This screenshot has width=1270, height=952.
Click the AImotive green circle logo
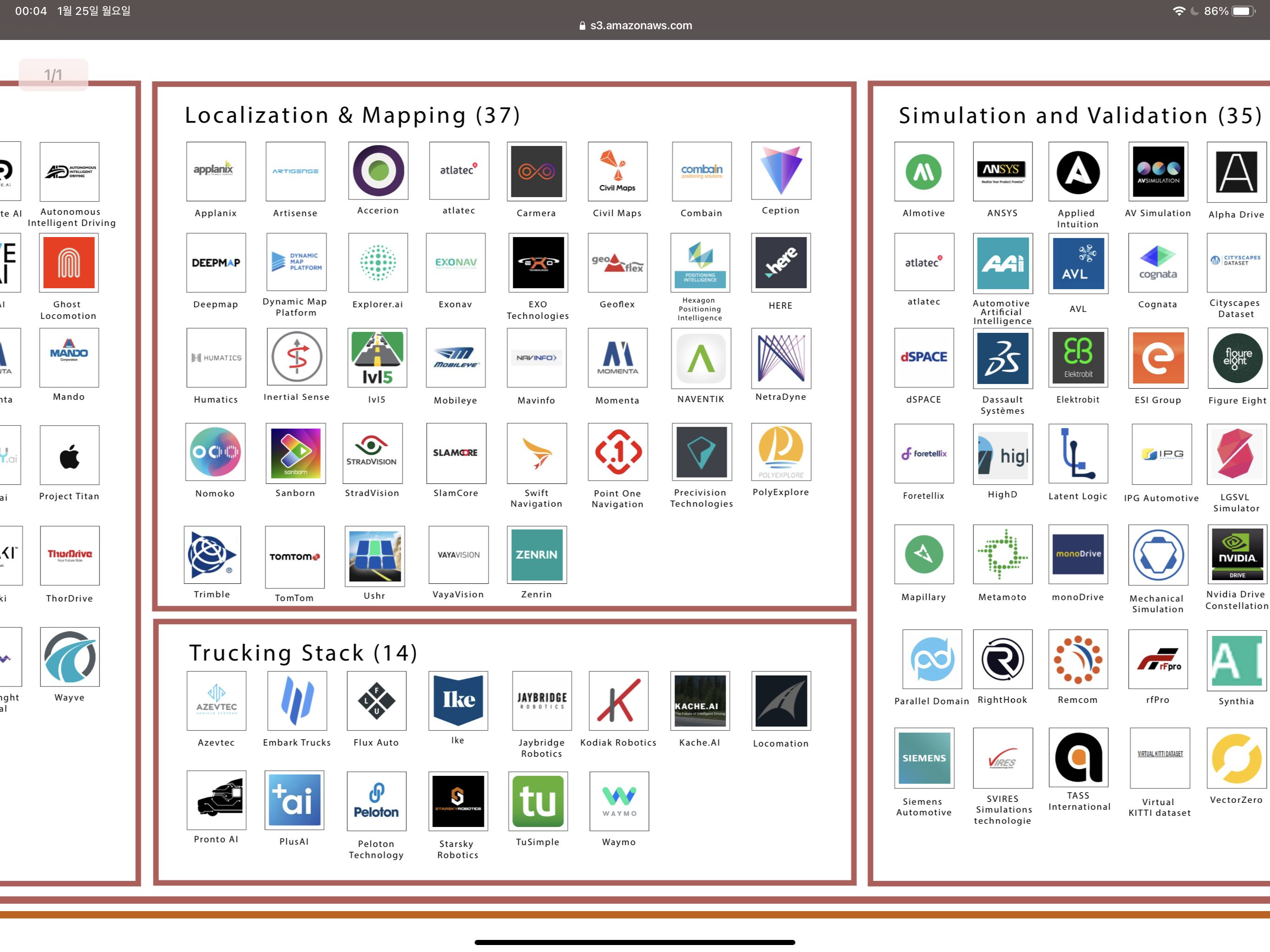pyautogui.click(x=924, y=171)
